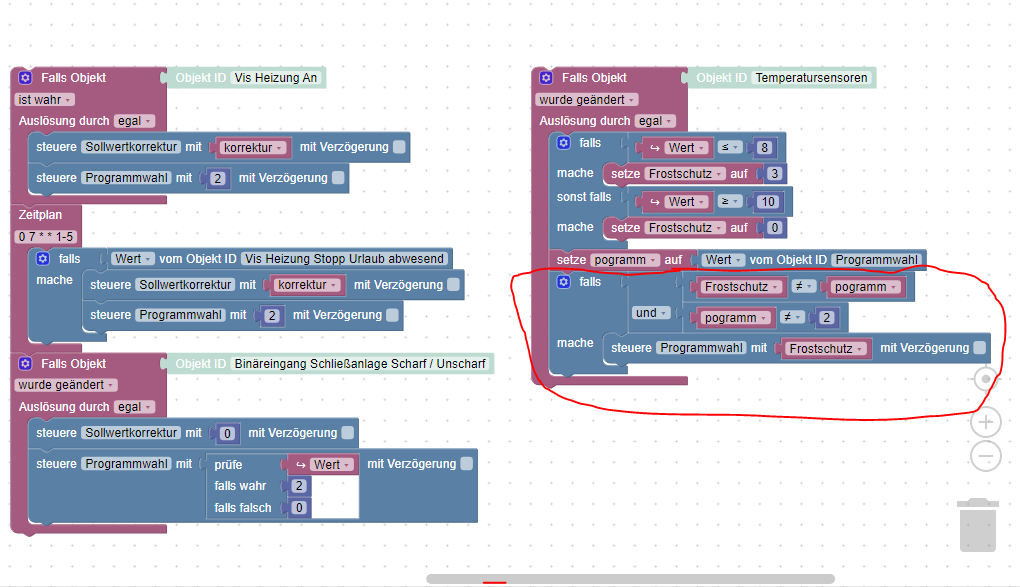Click the zoom in plus icon
This screenshot has width=1020, height=587.
point(986,422)
